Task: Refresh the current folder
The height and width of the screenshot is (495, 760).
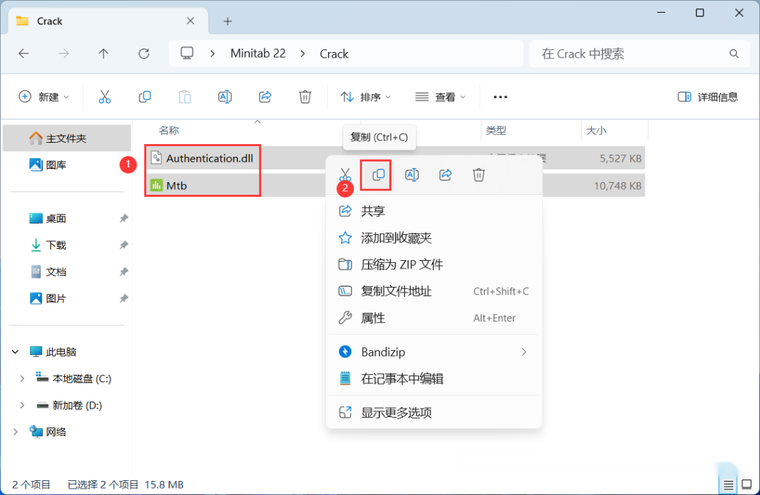Action: 144,53
